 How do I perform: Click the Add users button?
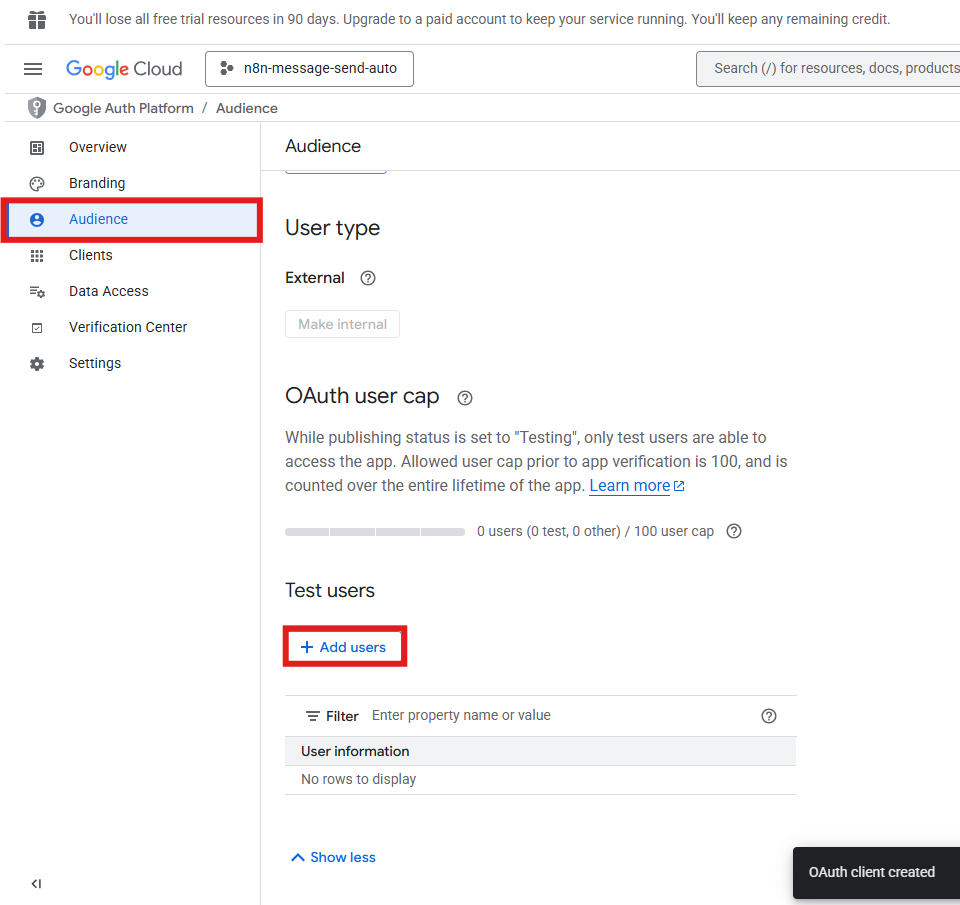point(344,646)
